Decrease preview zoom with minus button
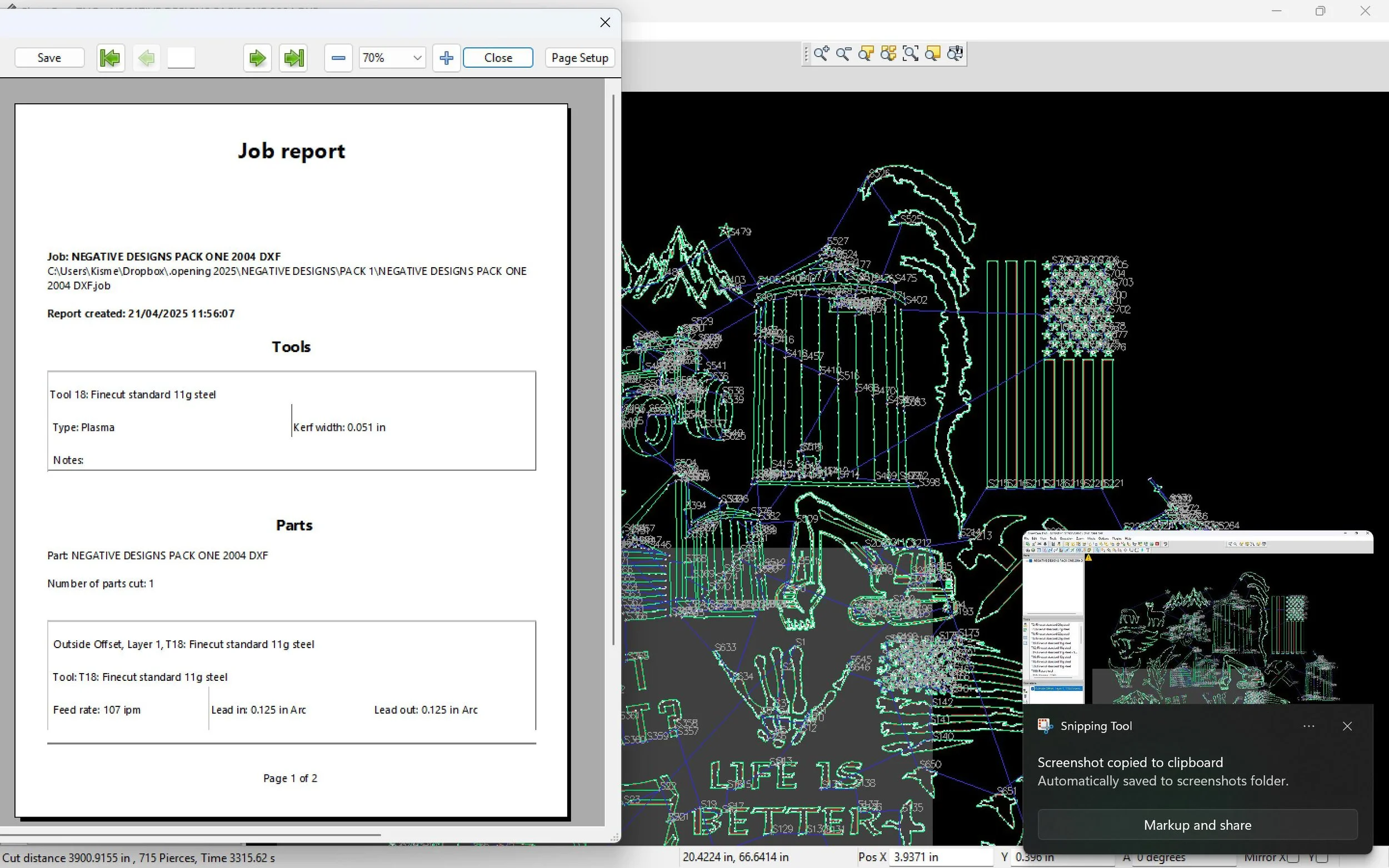Viewport: 1389px width, 868px height. click(338, 58)
